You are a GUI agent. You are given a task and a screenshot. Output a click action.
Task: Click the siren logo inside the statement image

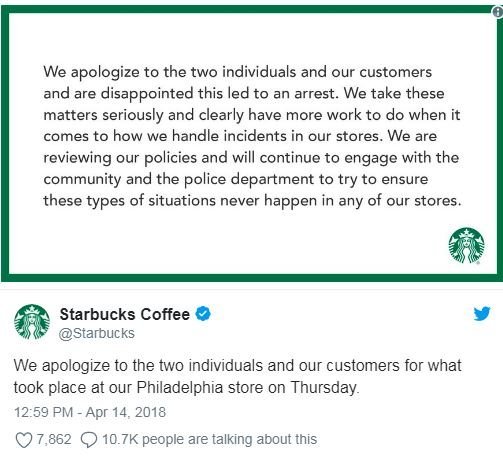point(466,245)
